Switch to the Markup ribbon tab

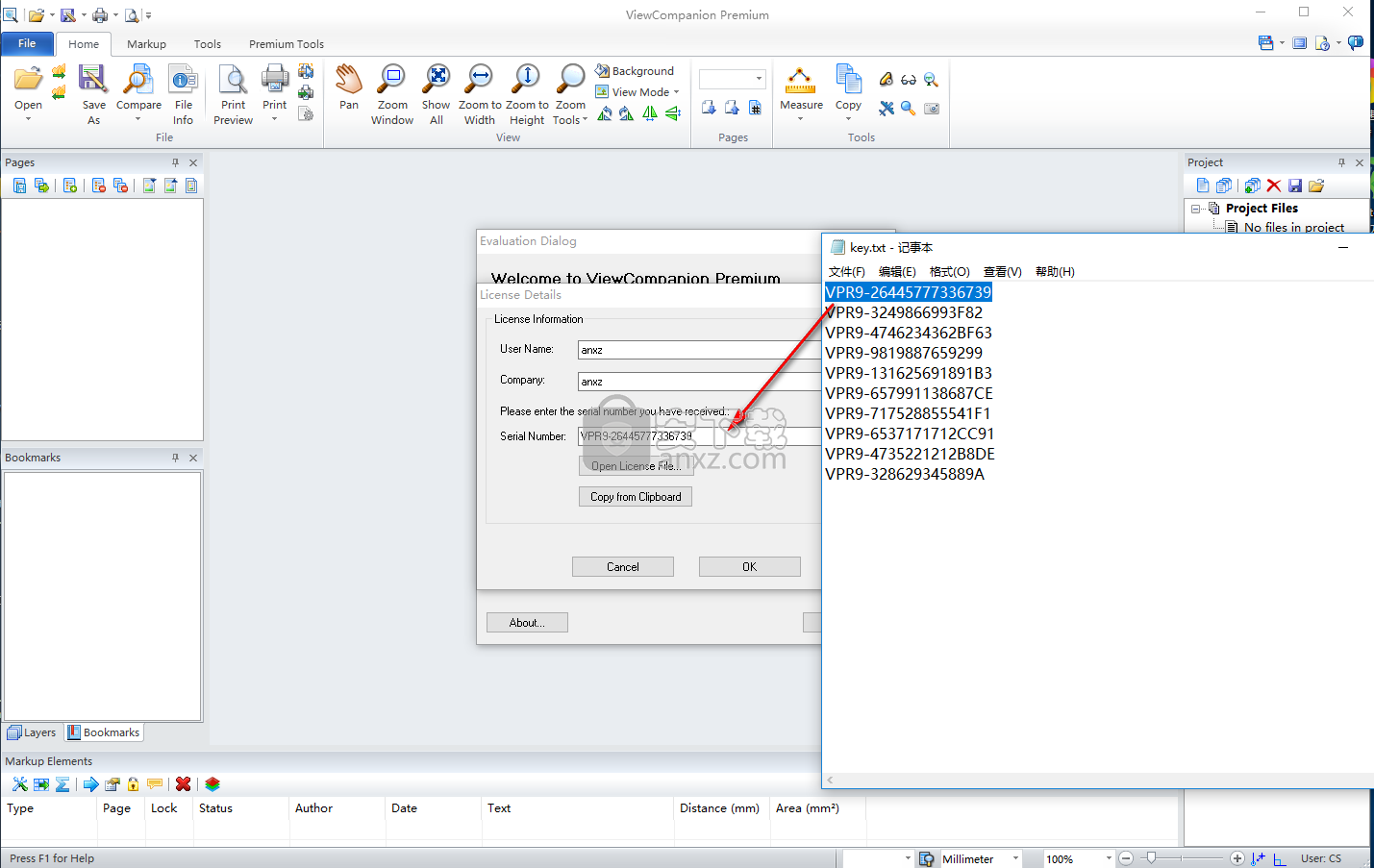pyautogui.click(x=146, y=44)
